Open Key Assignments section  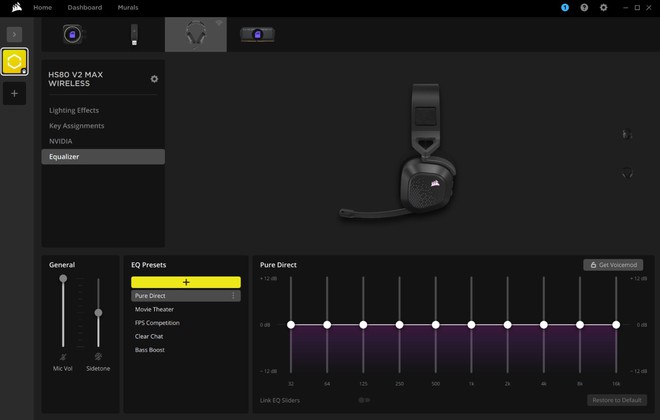(x=77, y=126)
